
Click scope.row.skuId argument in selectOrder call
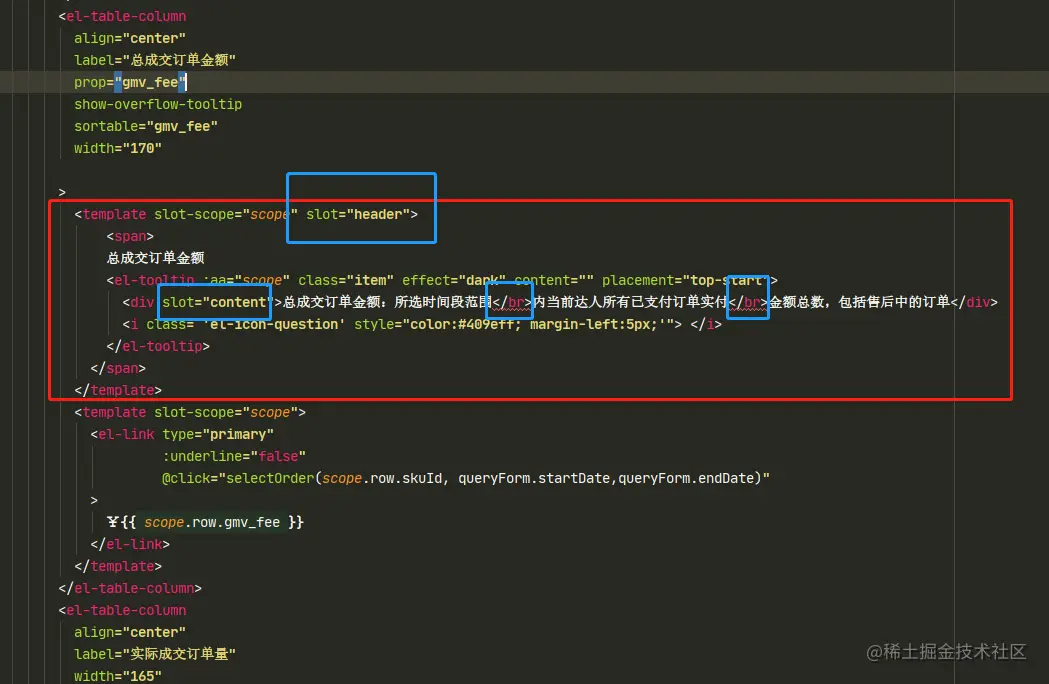tap(382, 479)
